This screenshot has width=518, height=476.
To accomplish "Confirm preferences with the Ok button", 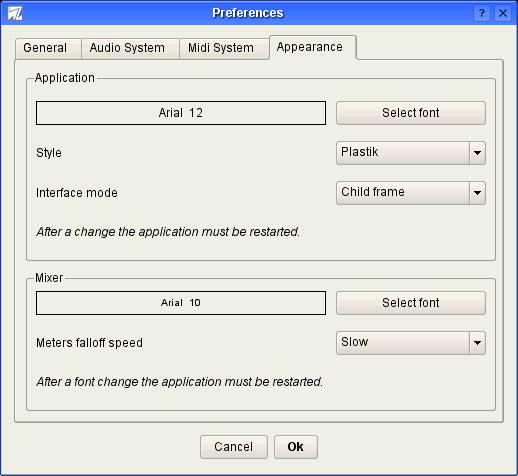I will 296,447.
